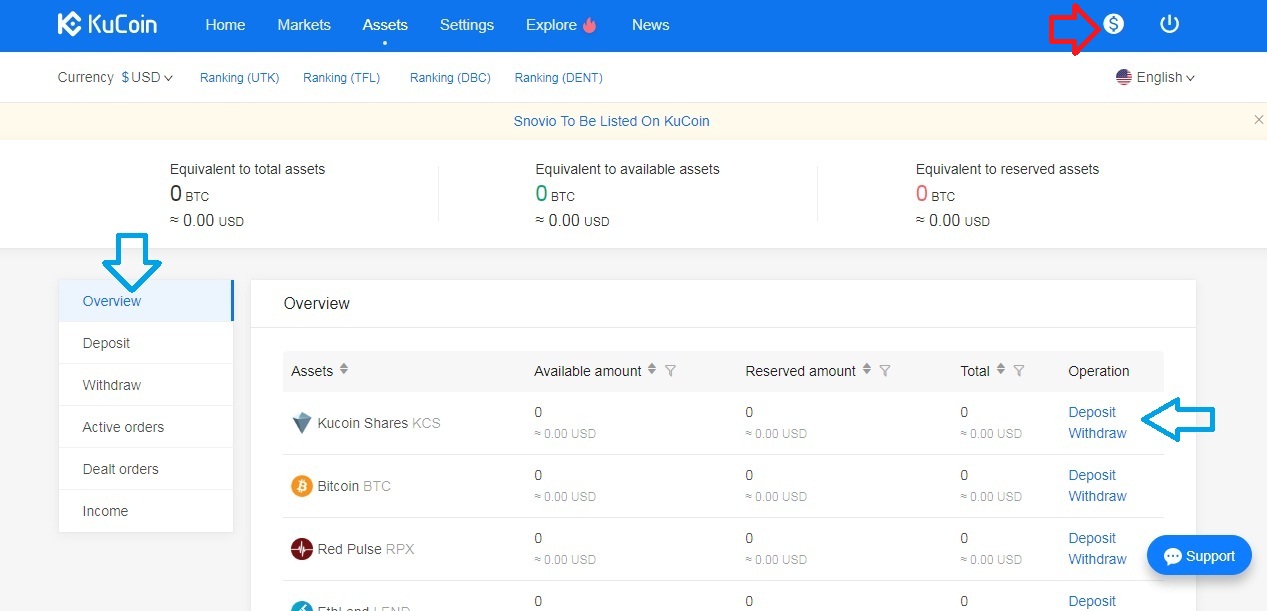Open the filter for Reserved amount
This screenshot has width=1267, height=611.
tap(885, 371)
